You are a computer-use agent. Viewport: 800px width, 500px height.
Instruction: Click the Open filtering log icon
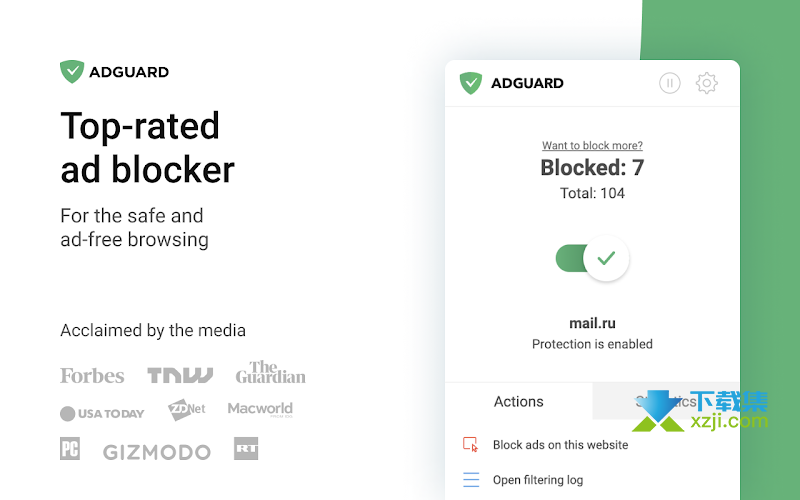click(x=471, y=480)
